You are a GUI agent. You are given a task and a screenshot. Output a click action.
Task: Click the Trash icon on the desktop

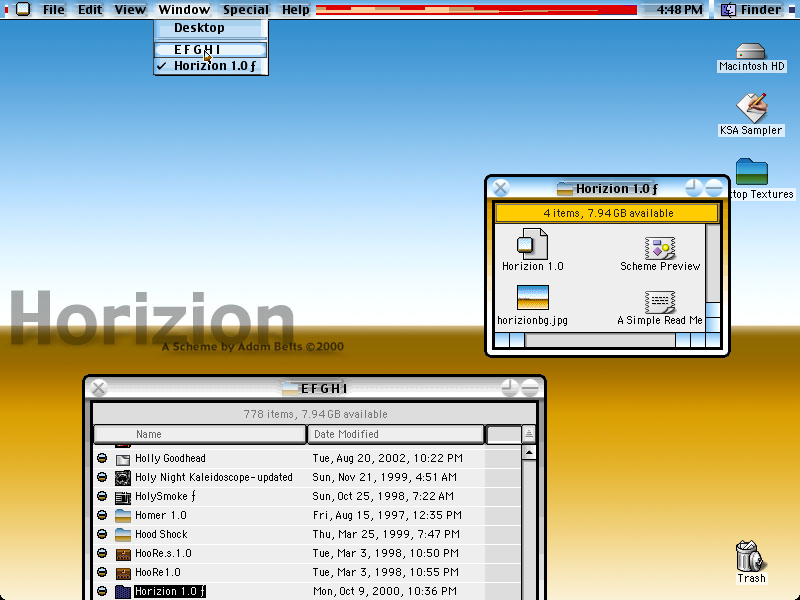pos(750,557)
